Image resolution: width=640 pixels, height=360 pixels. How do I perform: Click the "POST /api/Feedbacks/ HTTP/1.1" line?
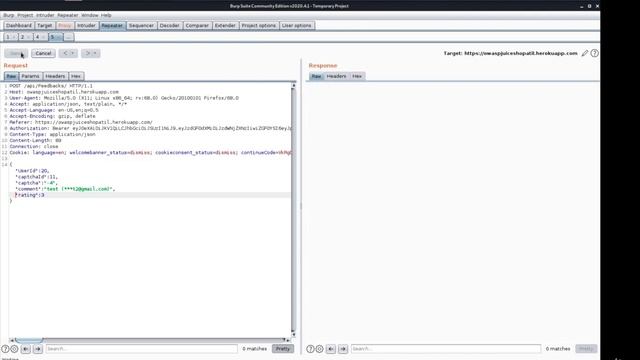(51, 86)
